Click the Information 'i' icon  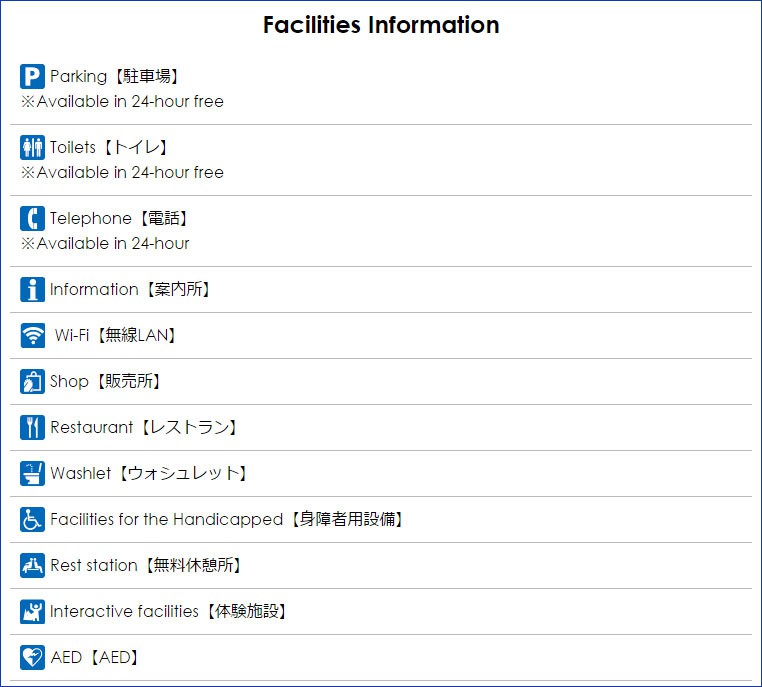pyautogui.click(x=32, y=289)
